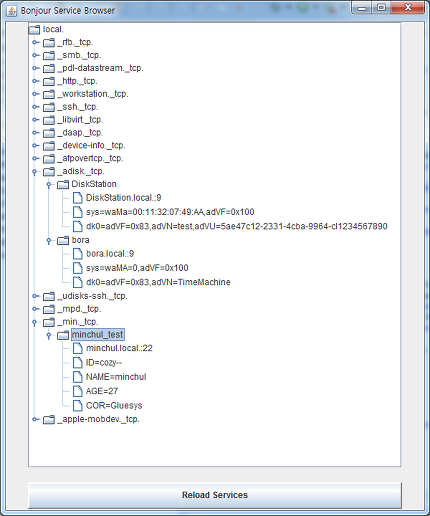
Task: Collapse the bora node handle
Action: click(x=49, y=241)
